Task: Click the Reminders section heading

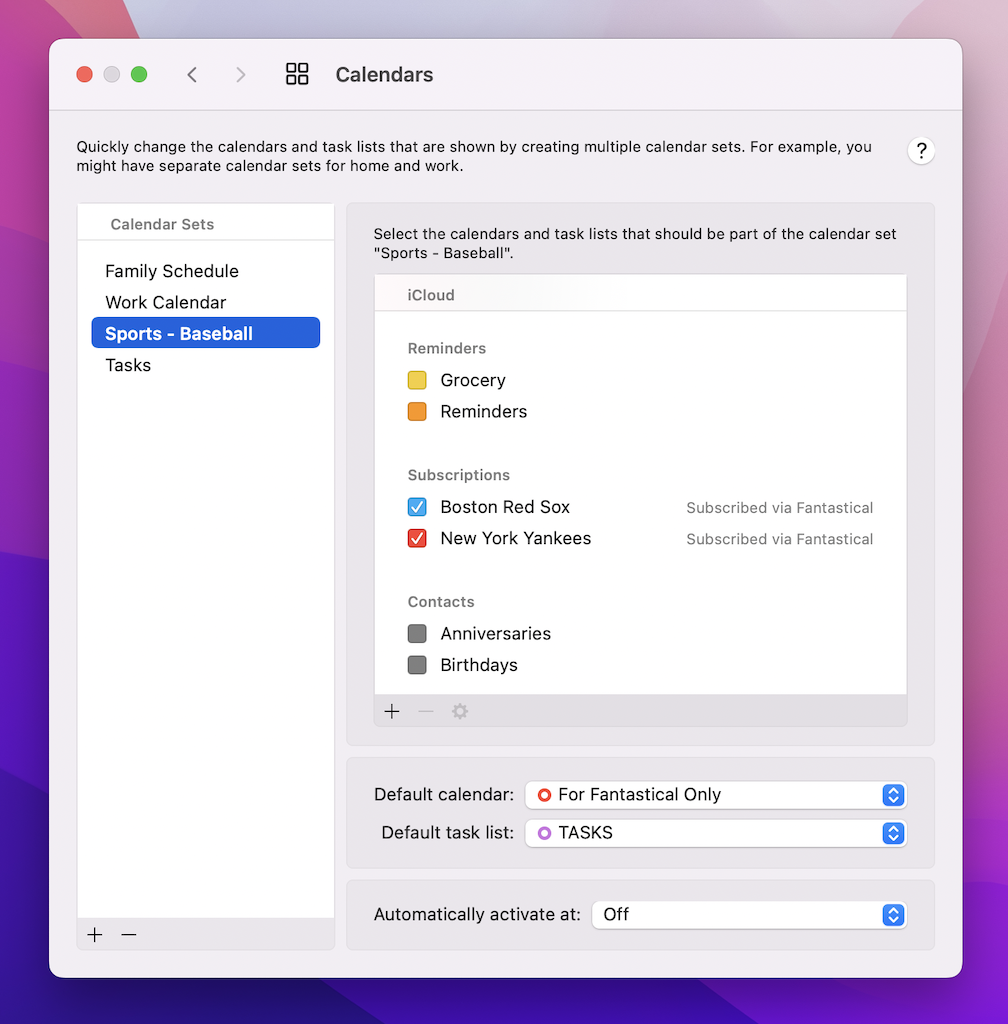Action: pyautogui.click(x=447, y=348)
